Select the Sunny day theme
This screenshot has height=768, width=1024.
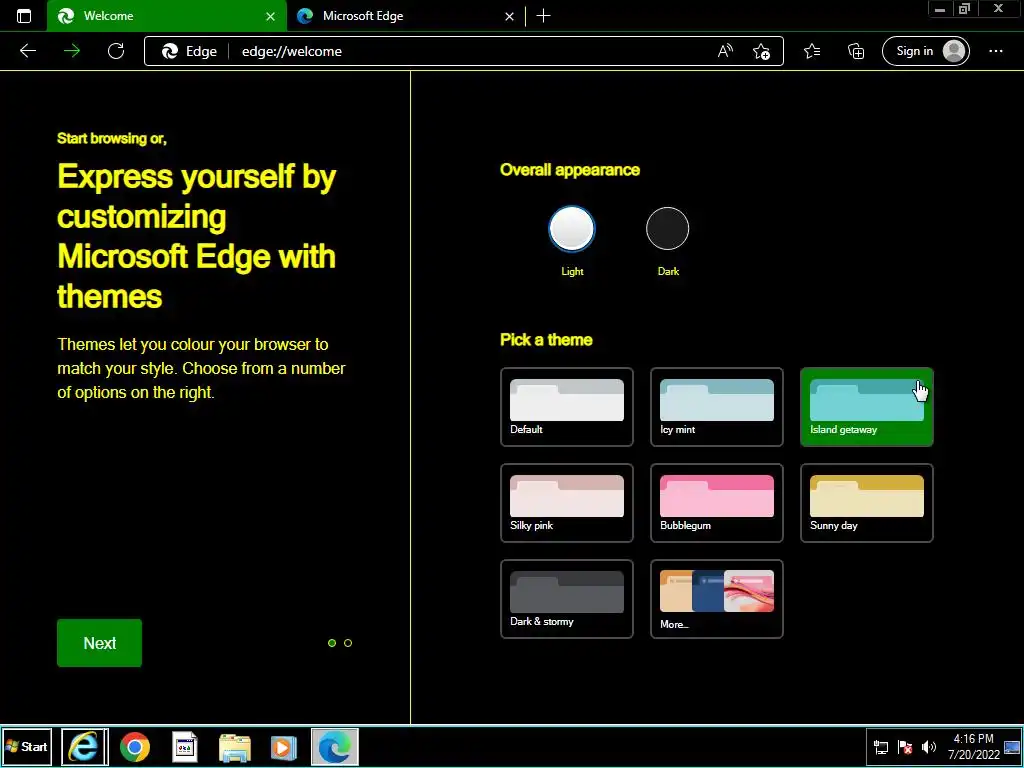pos(867,503)
